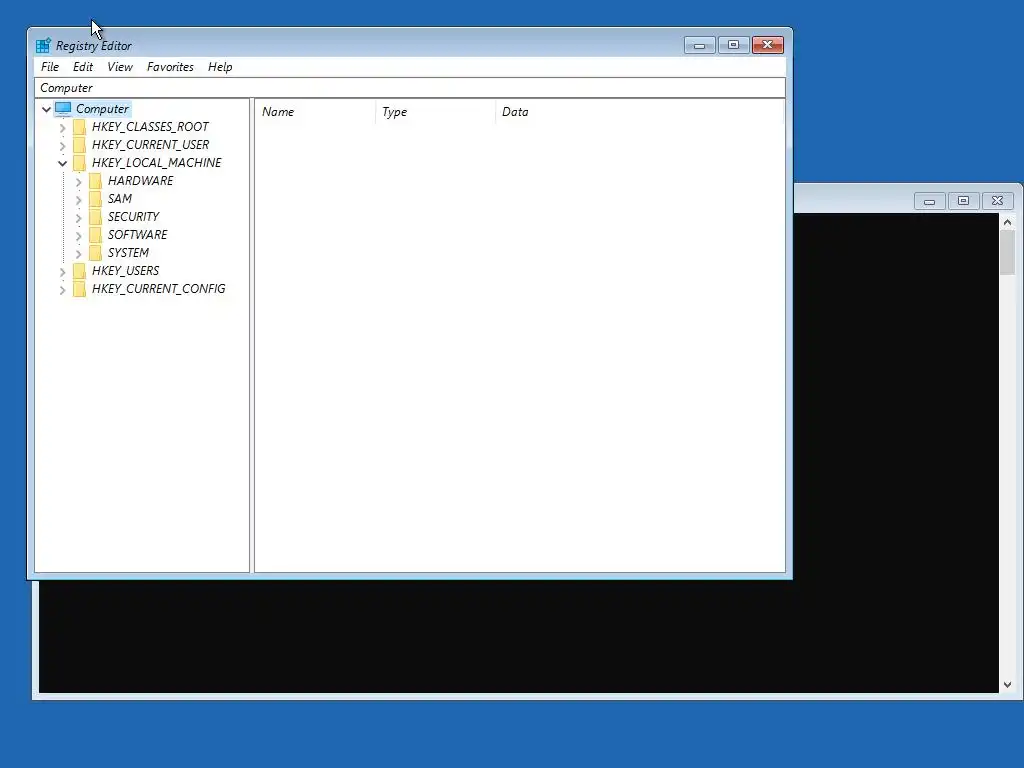
Task: Select the HARDWARE key label
Action: [140, 180]
